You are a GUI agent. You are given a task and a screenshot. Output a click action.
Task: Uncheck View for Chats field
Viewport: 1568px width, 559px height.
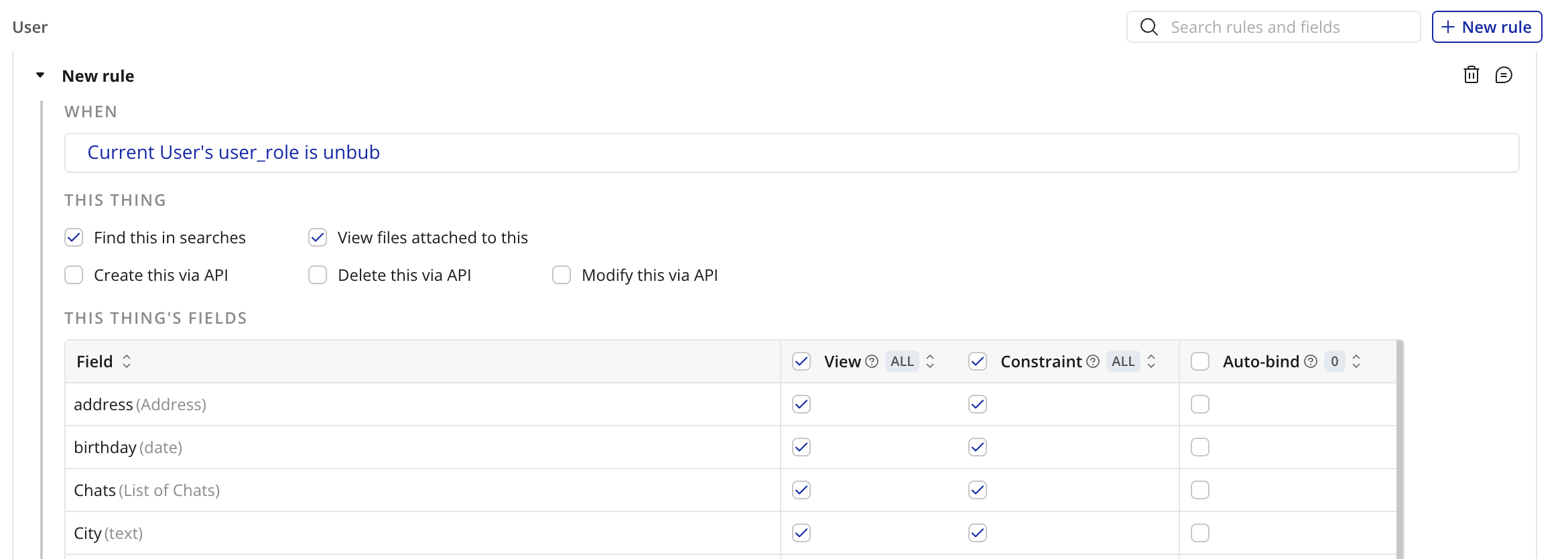point(801,490)
